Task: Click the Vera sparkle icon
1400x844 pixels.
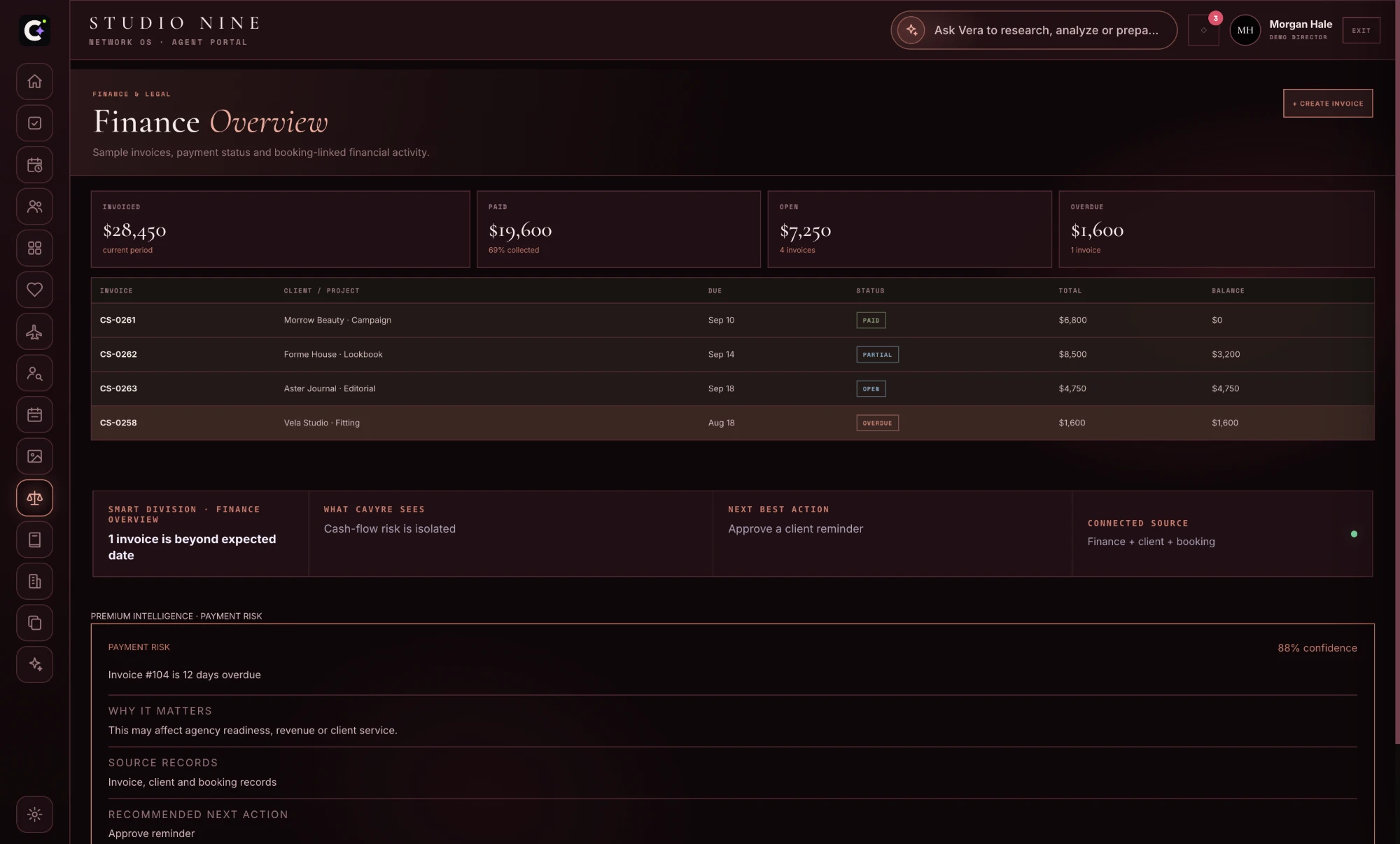Action: tap(911, 30)
